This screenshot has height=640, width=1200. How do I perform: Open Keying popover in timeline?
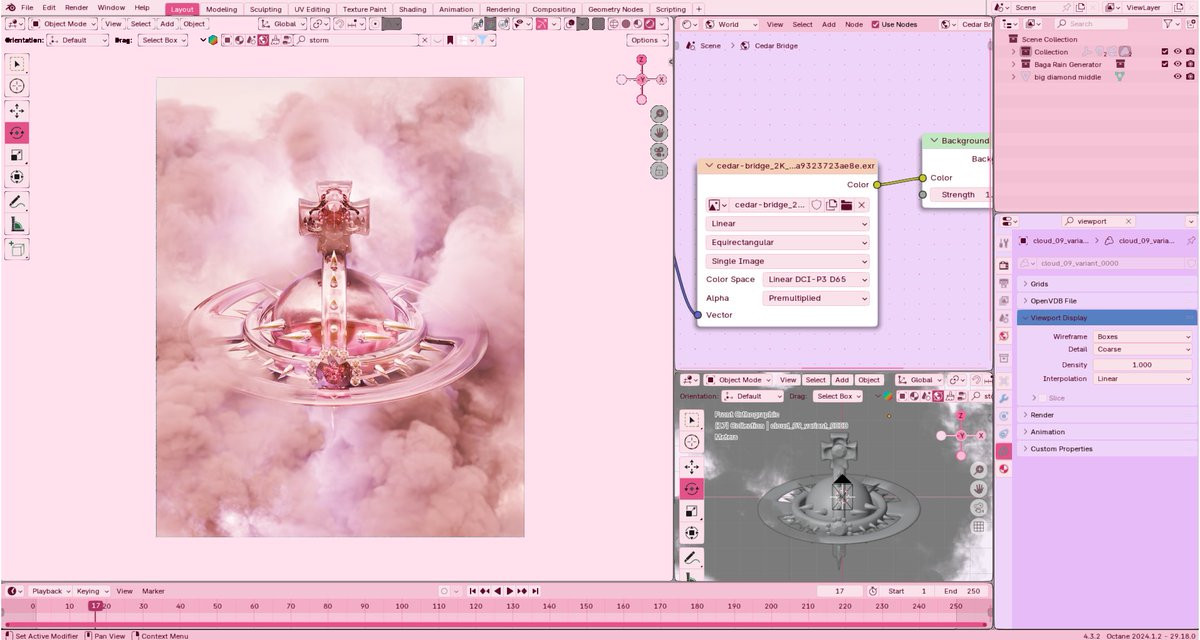pos(91,591)
